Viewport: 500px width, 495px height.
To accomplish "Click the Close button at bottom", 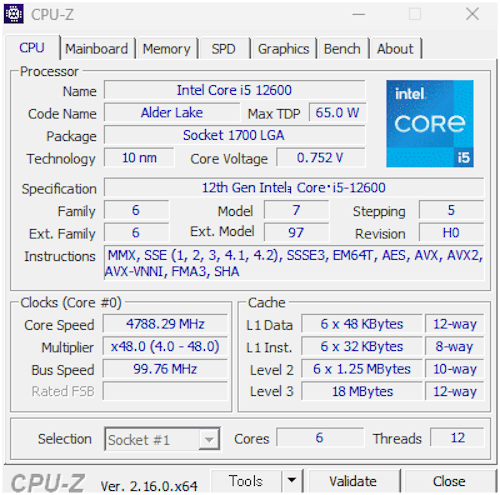I will pos(449,481).
